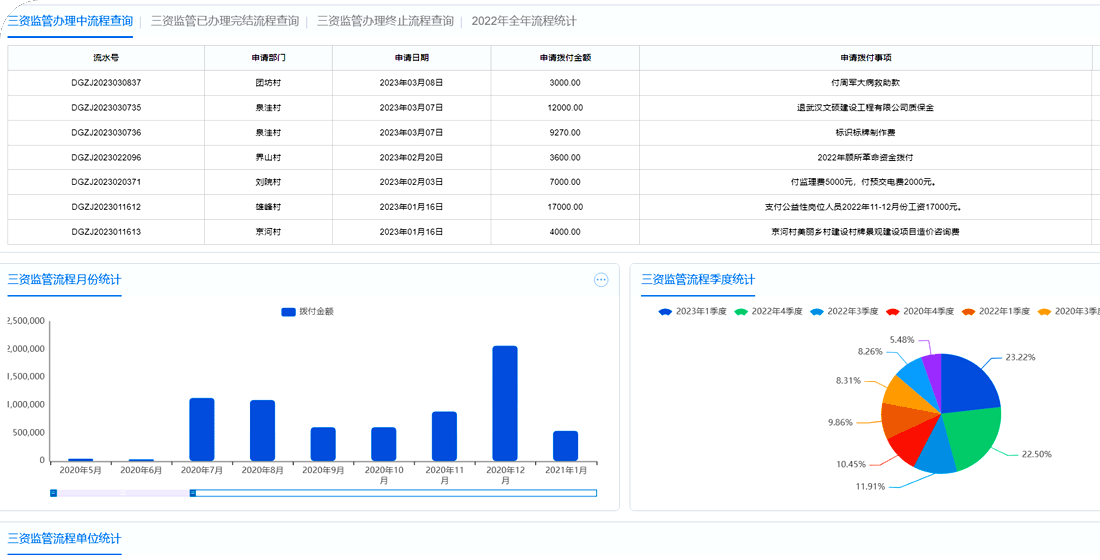Grab the second handle of the chart zoom slider
Screen dimensions: 1100x560
(x=193, y=493)
